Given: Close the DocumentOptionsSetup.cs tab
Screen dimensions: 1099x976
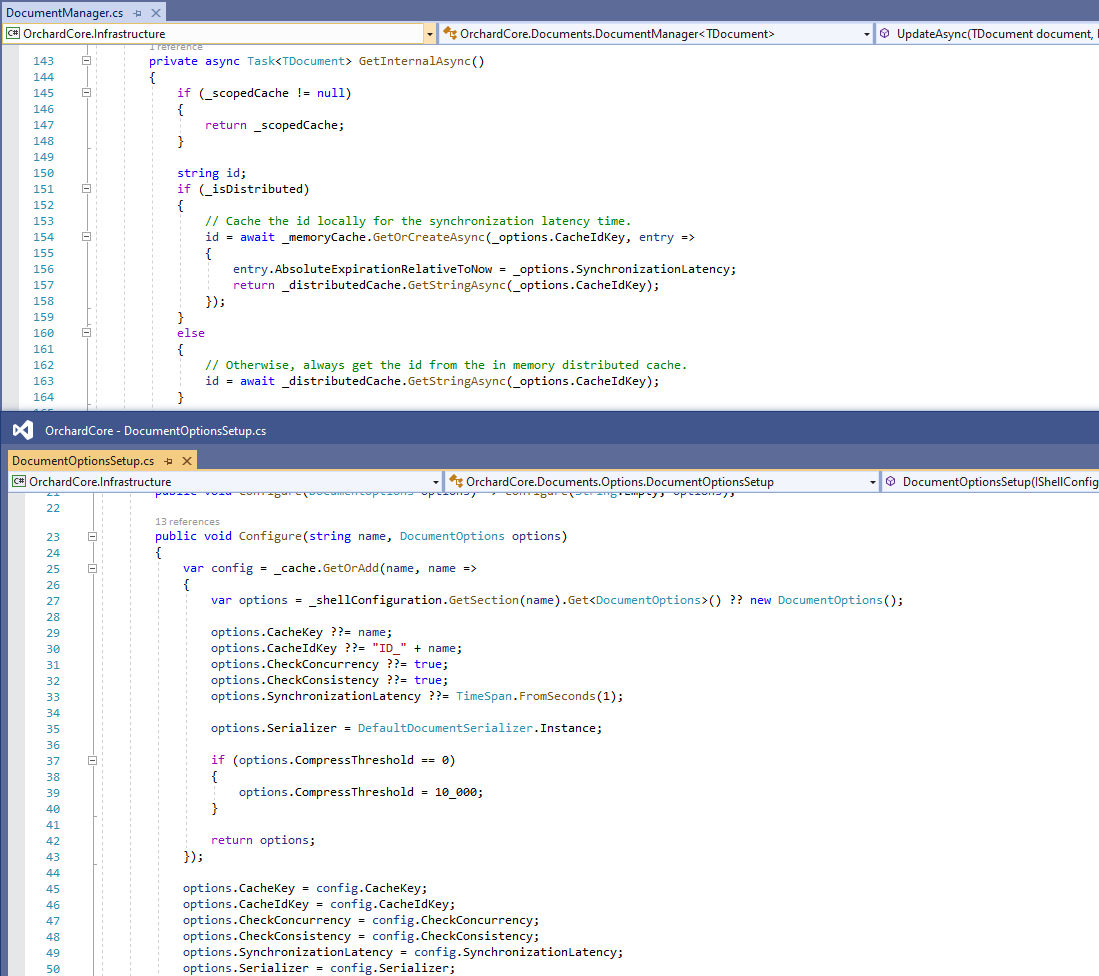Looking at the screenshot, I should 186,461.
